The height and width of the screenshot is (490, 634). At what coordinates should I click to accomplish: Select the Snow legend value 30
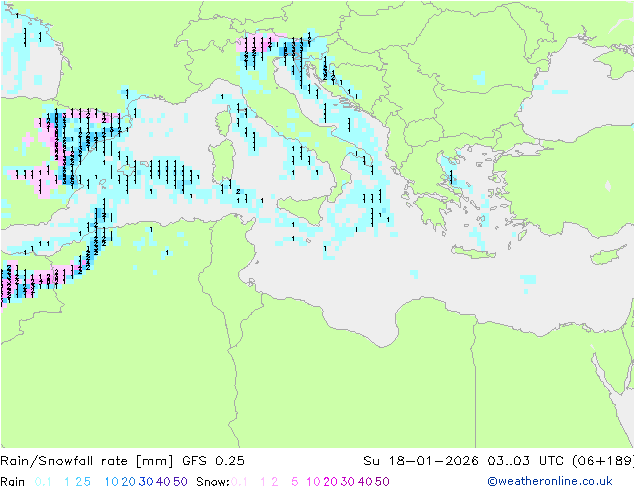347,482
